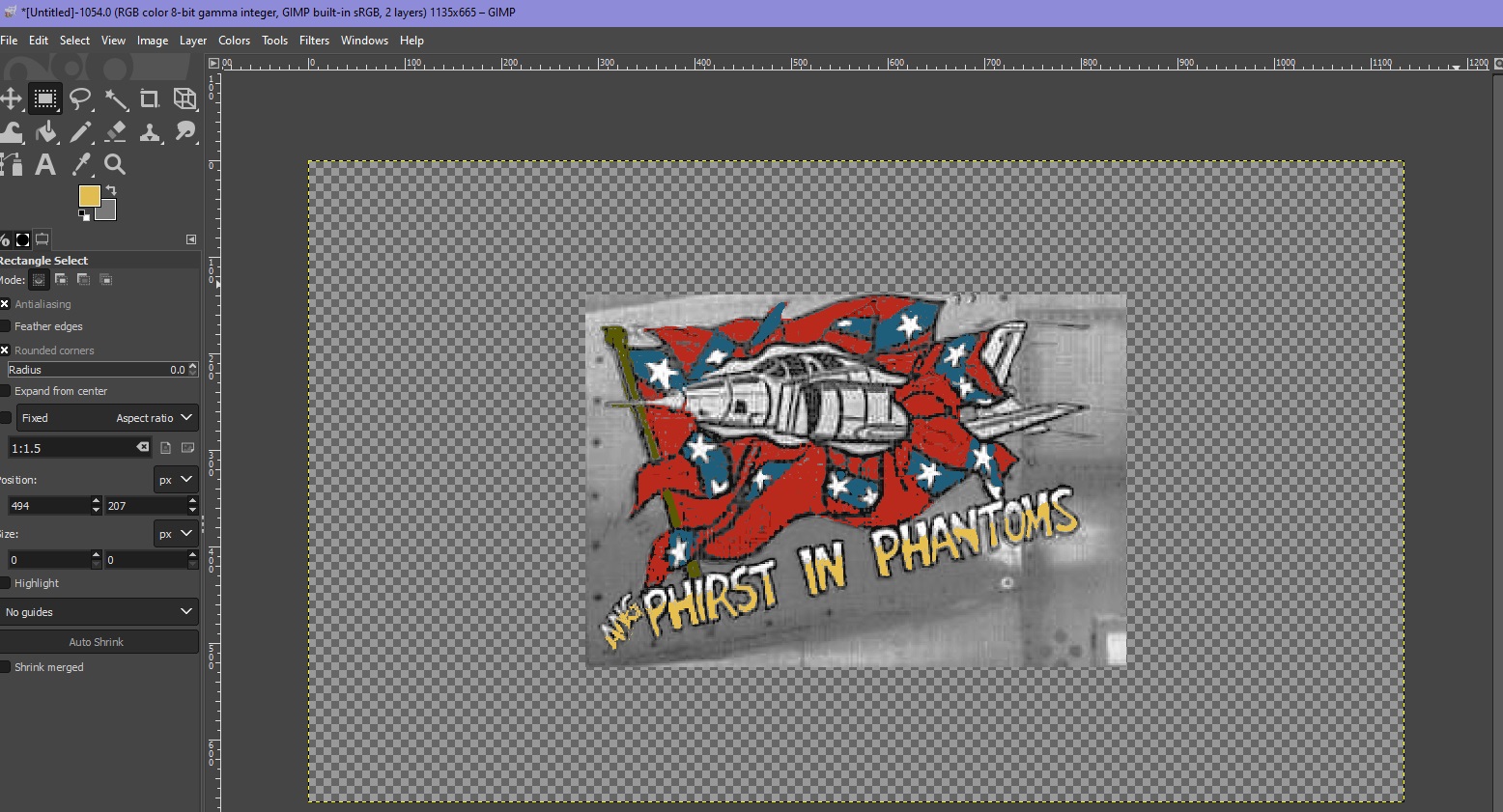The width and height of the screenshot is (1503, 812).
Task: Enable the Highlight checkbox
Action: [5, 583]
